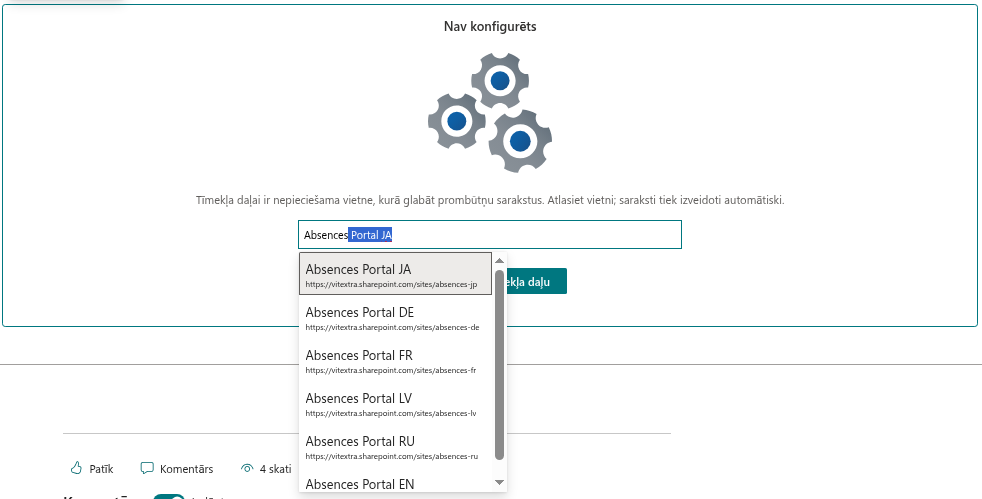
Task: Click dropdown scrollbar up arrow
Action: coord(499,260)
